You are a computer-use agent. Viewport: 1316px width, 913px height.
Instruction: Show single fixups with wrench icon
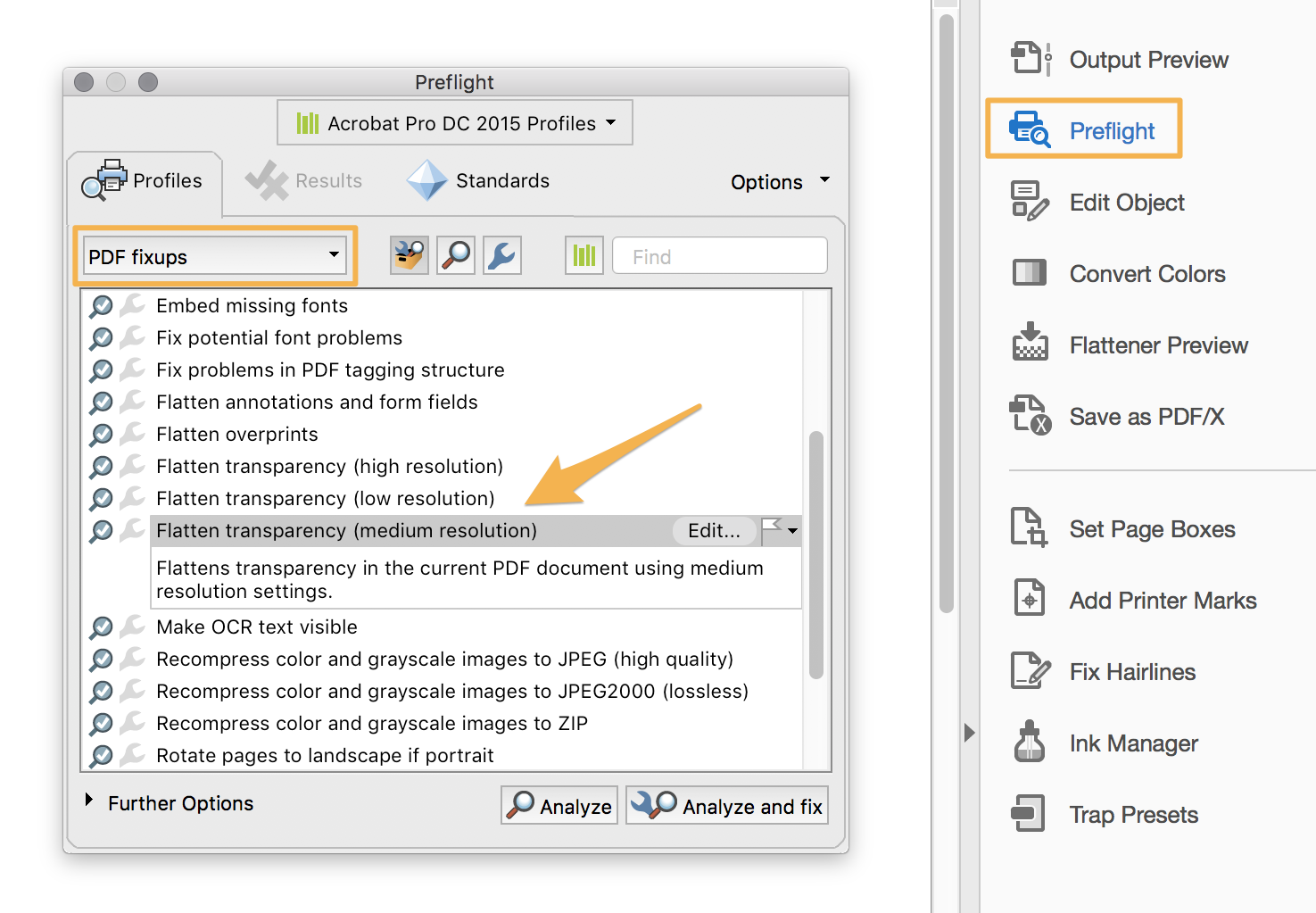point(502,256)
